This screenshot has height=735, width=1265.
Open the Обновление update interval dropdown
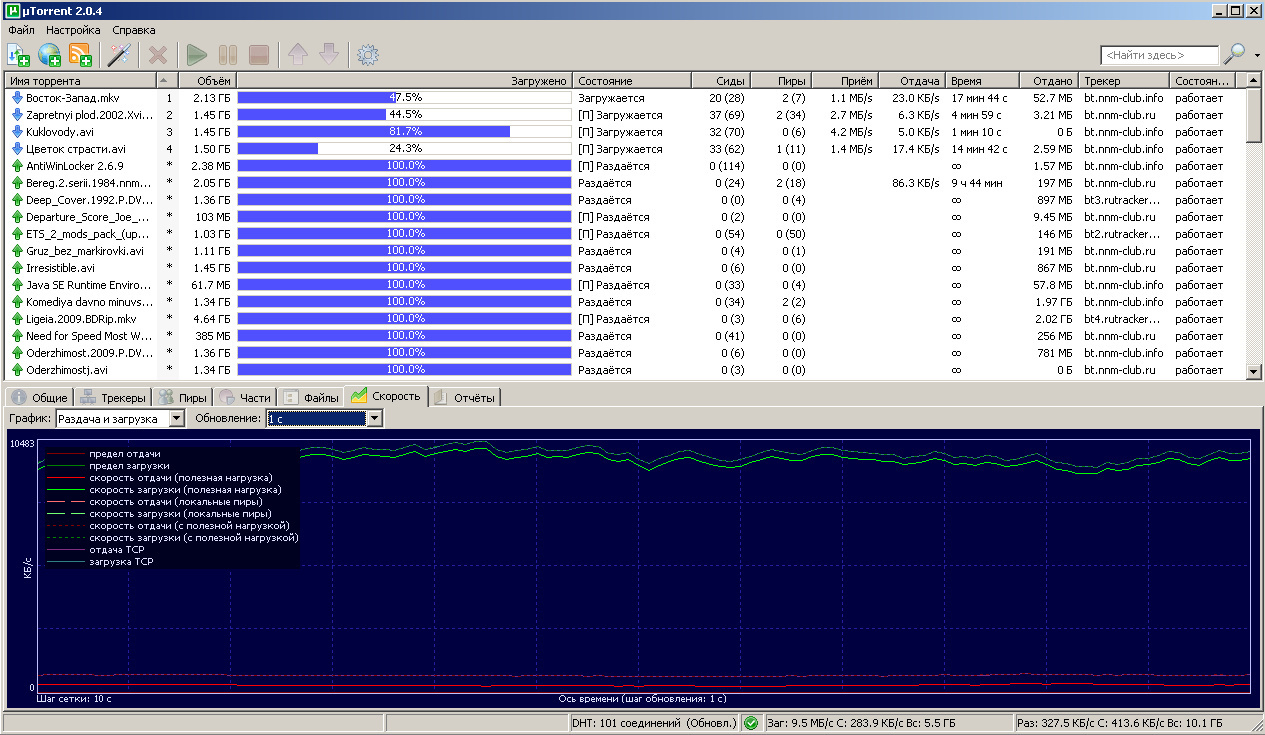click(374, 418)
